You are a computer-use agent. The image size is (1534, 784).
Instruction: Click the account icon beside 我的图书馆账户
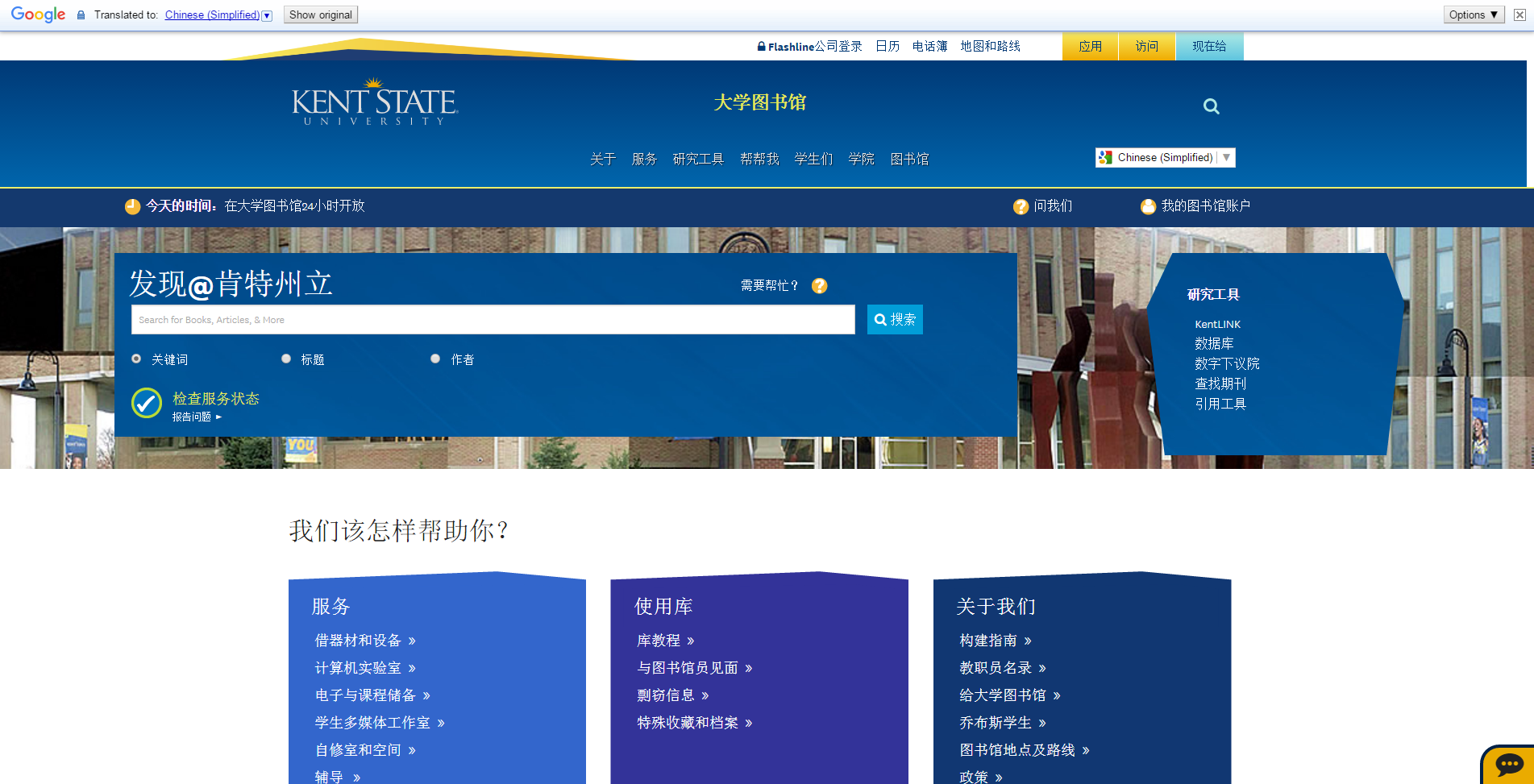(1148, 207)
